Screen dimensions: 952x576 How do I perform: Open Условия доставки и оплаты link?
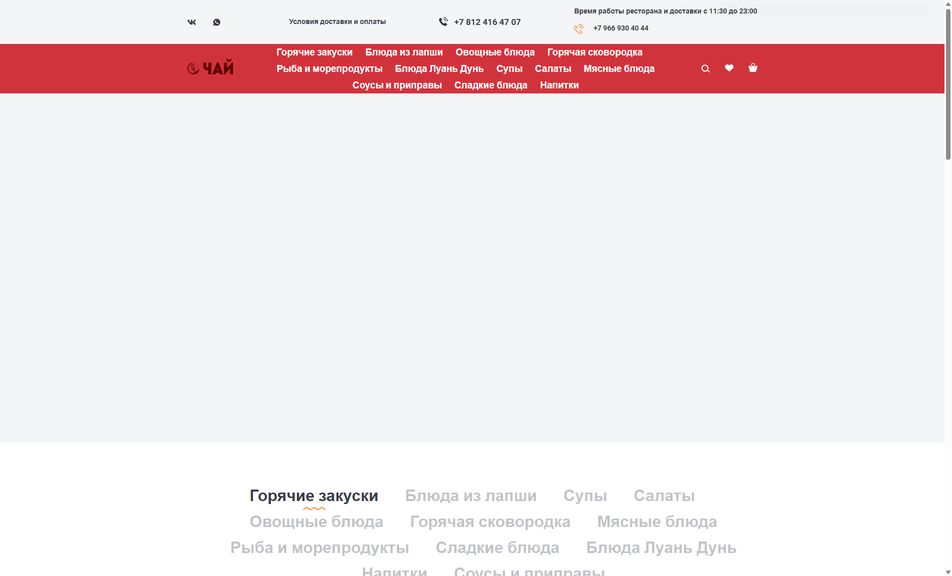[337, 22]
